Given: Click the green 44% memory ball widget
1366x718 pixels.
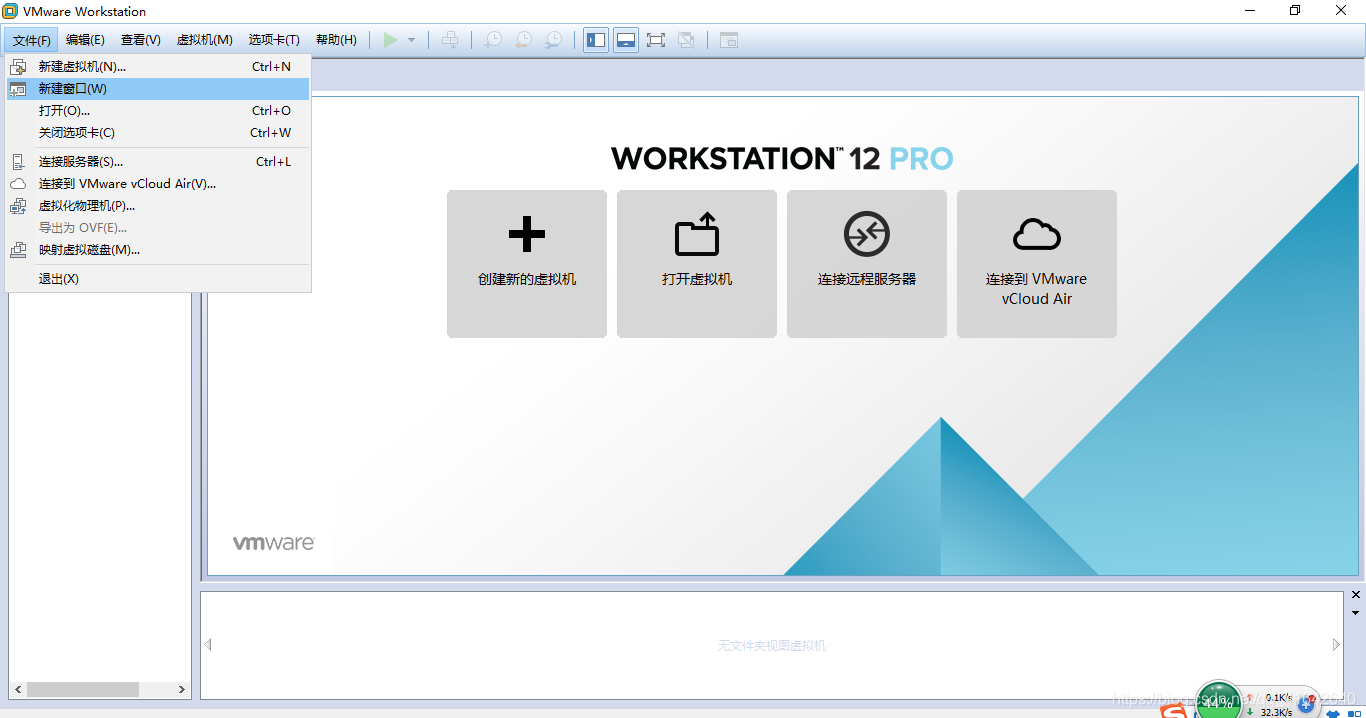Looking at the screenshot, I should 1217,701.
